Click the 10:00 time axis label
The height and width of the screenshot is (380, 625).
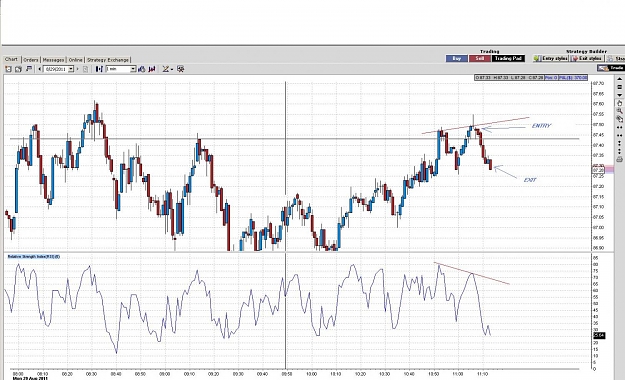click(x=311, y=374)
